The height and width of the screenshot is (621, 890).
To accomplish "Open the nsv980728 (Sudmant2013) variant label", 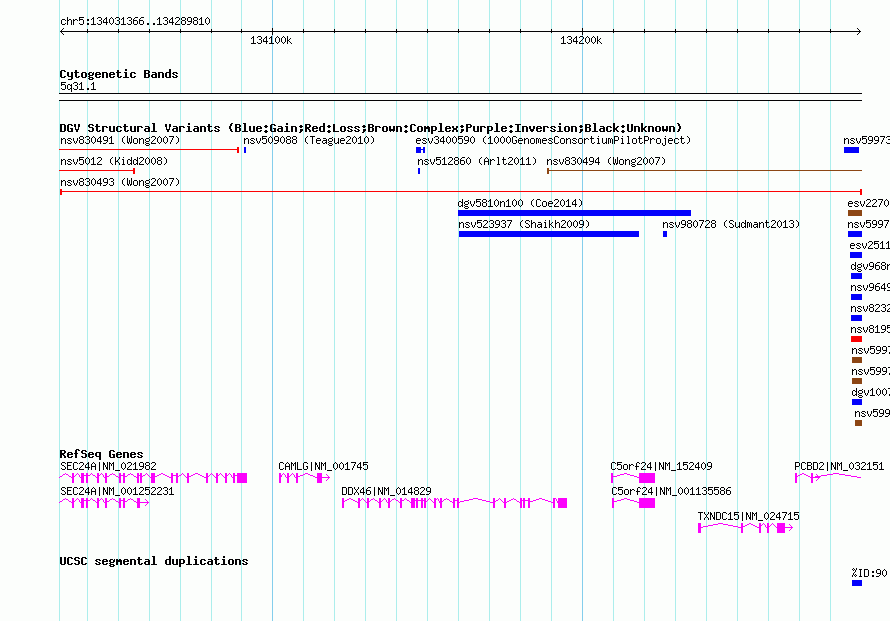I will (731, 224).
